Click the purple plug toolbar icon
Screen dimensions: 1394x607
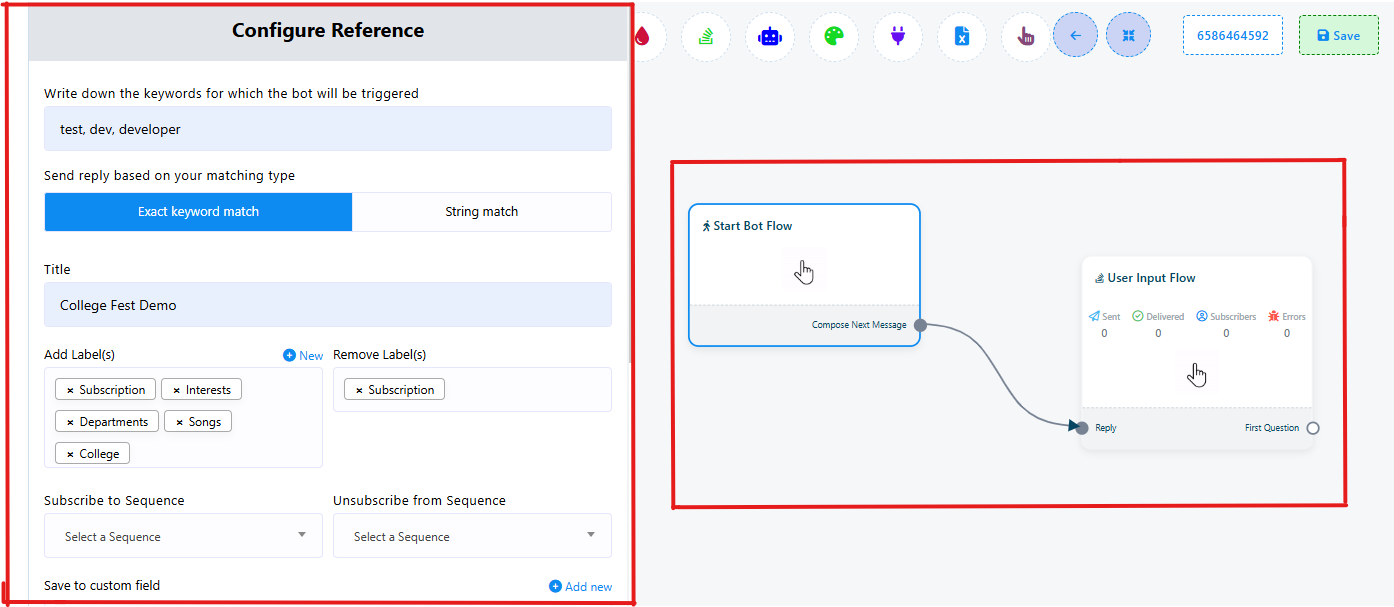(897, 36)
